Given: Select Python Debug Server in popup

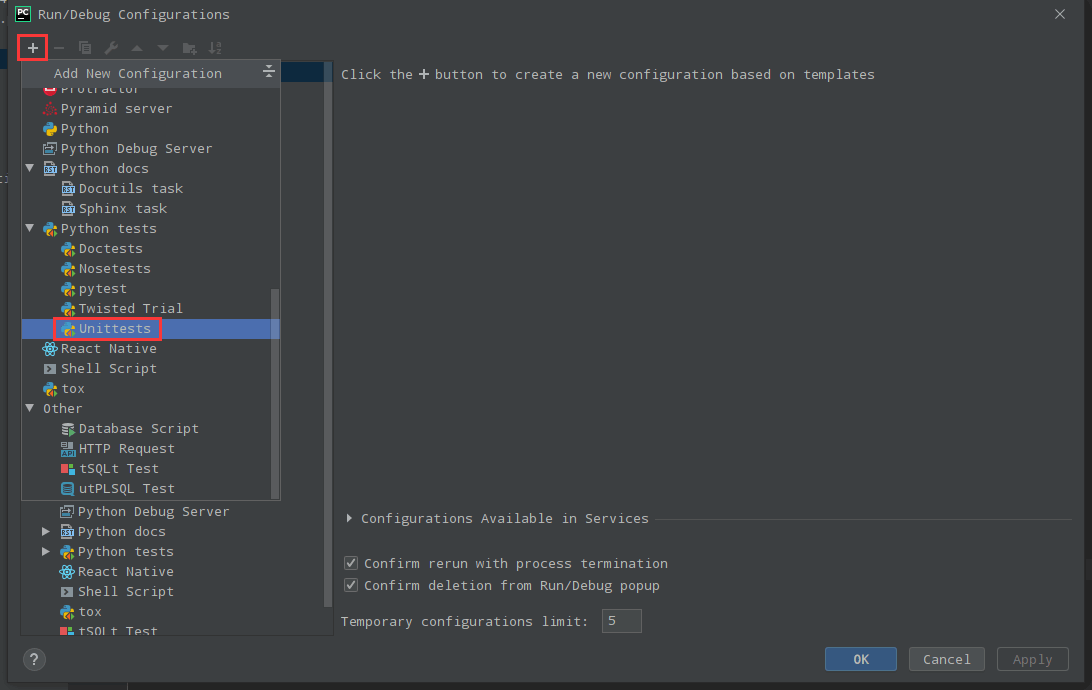Looking at the screenshot, I should (136, 148).
